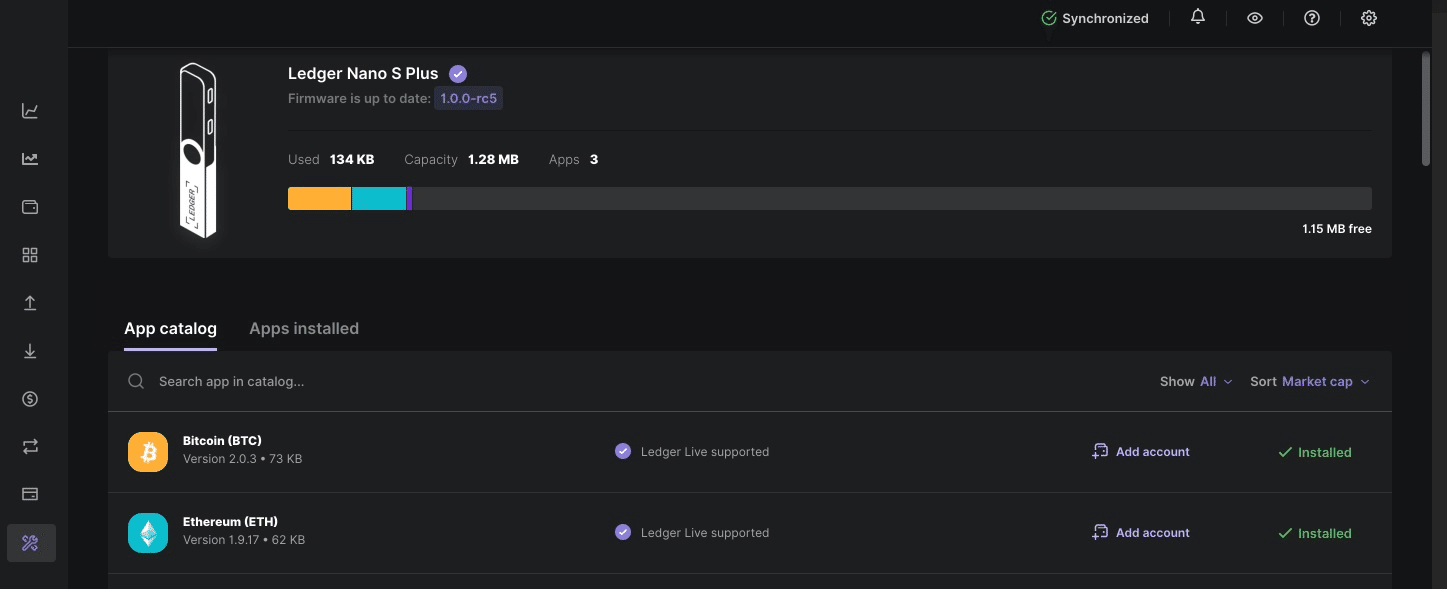
Task: Open the notifications bell icon
Action: click(x=1198, y=18)
